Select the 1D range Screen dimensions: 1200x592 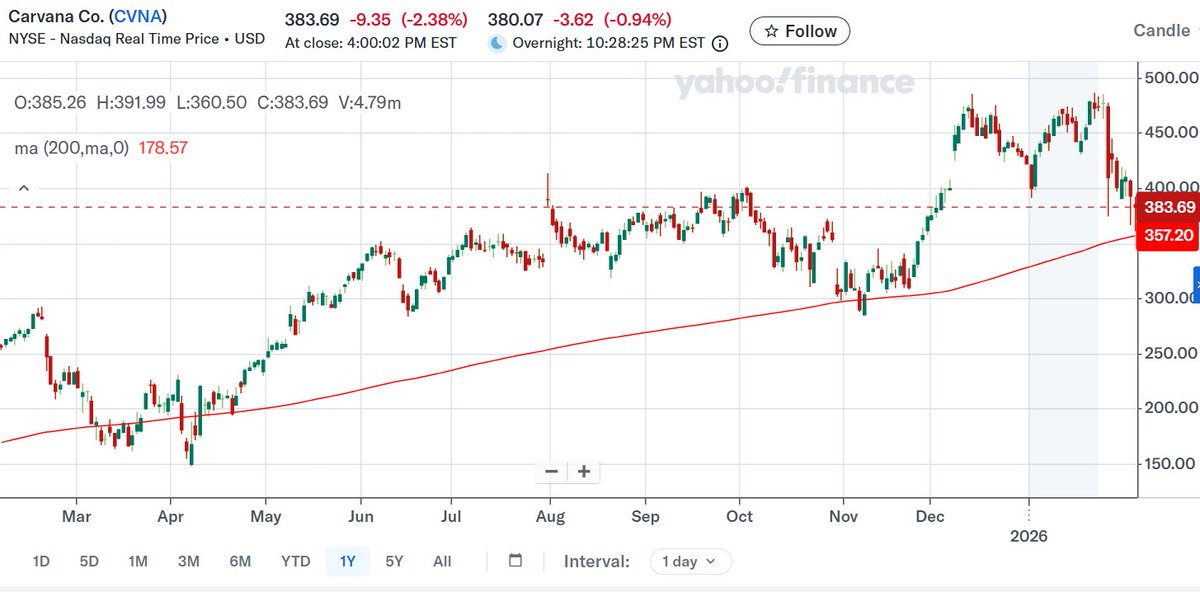tap(41, 561)
